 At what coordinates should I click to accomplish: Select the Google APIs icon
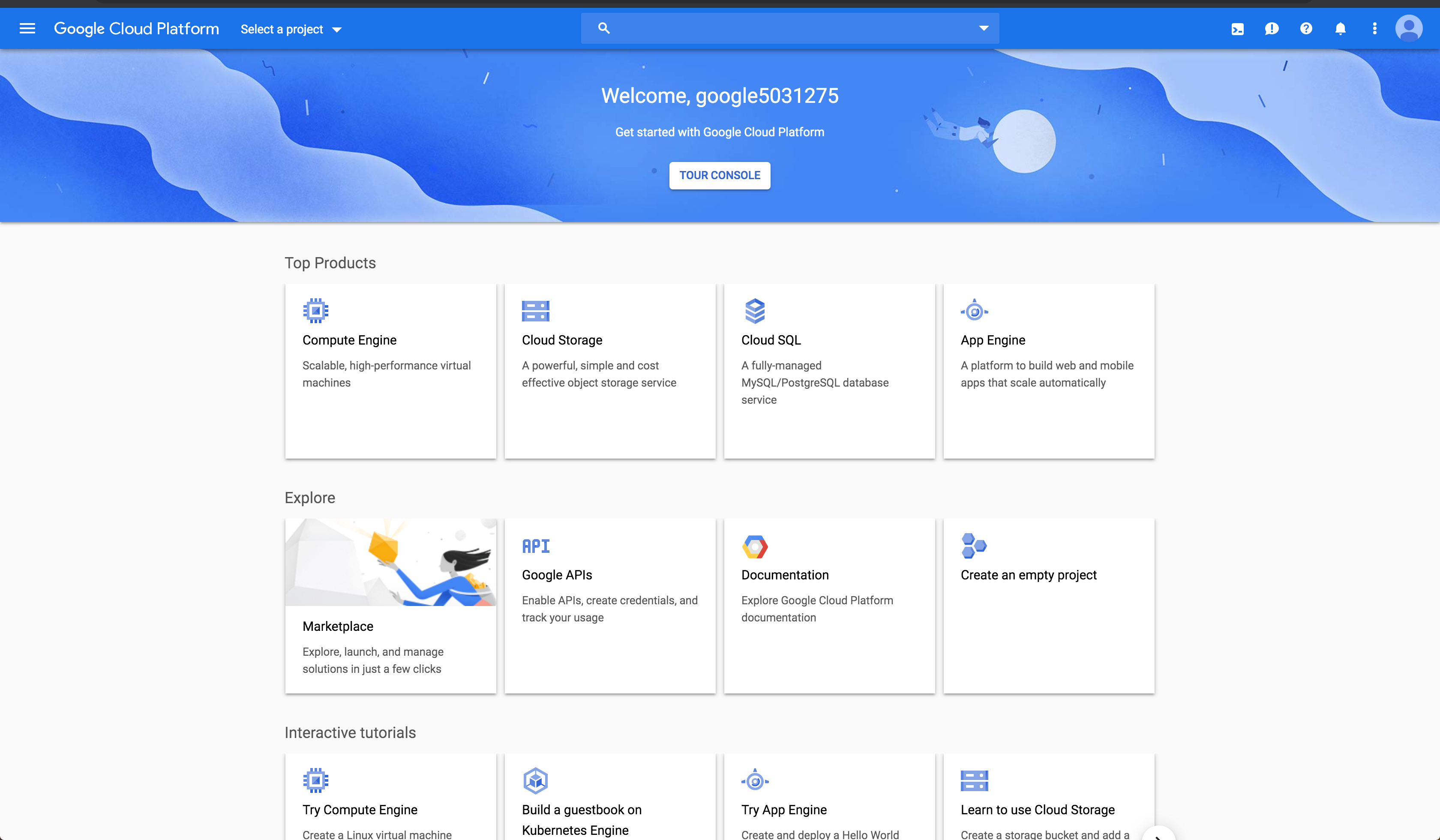pos(535,546)
